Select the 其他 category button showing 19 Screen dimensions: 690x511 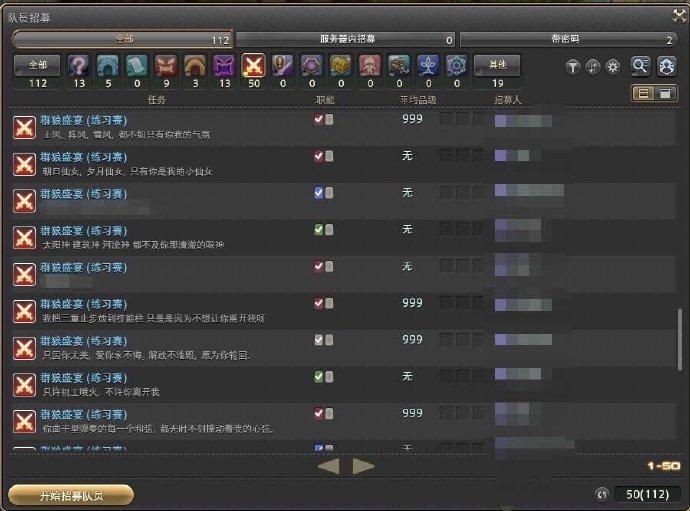point(497,66)
